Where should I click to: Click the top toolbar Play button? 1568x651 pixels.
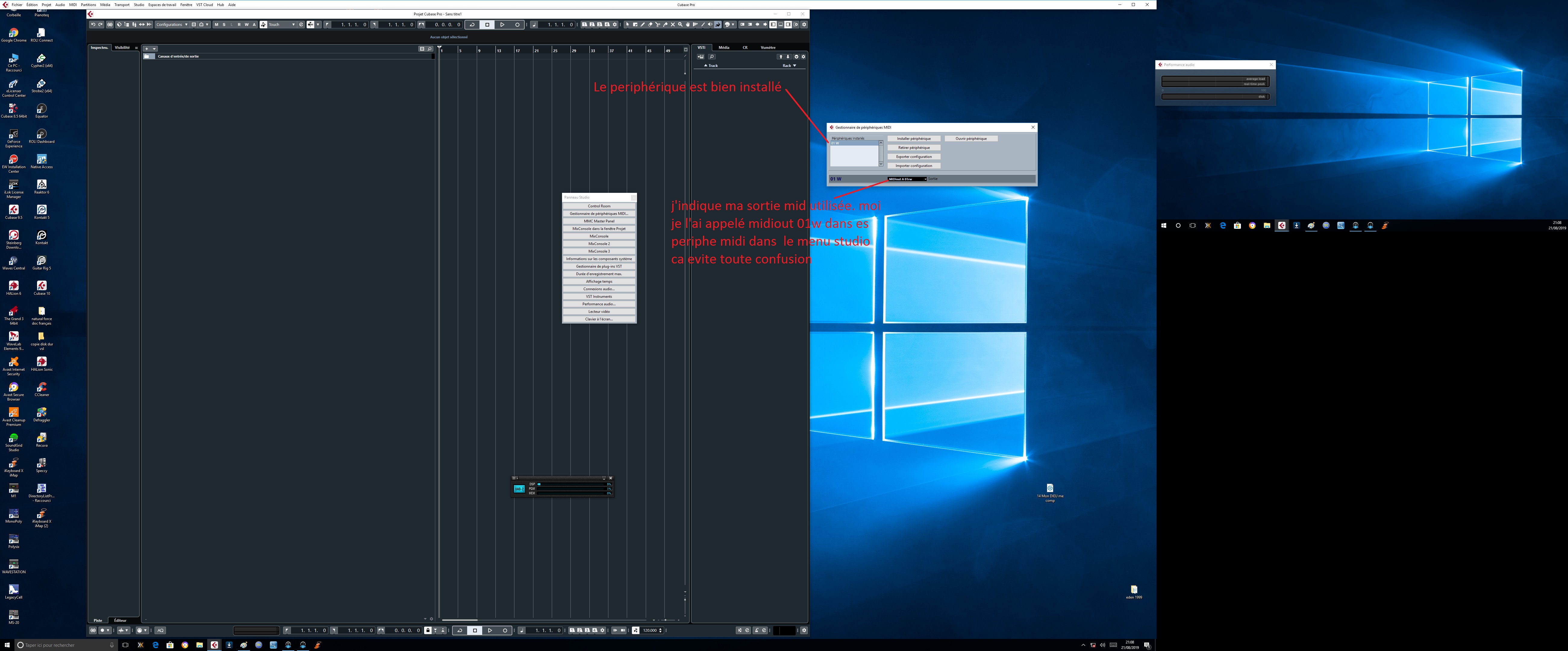pyautogui.click(x=502, y=24)
